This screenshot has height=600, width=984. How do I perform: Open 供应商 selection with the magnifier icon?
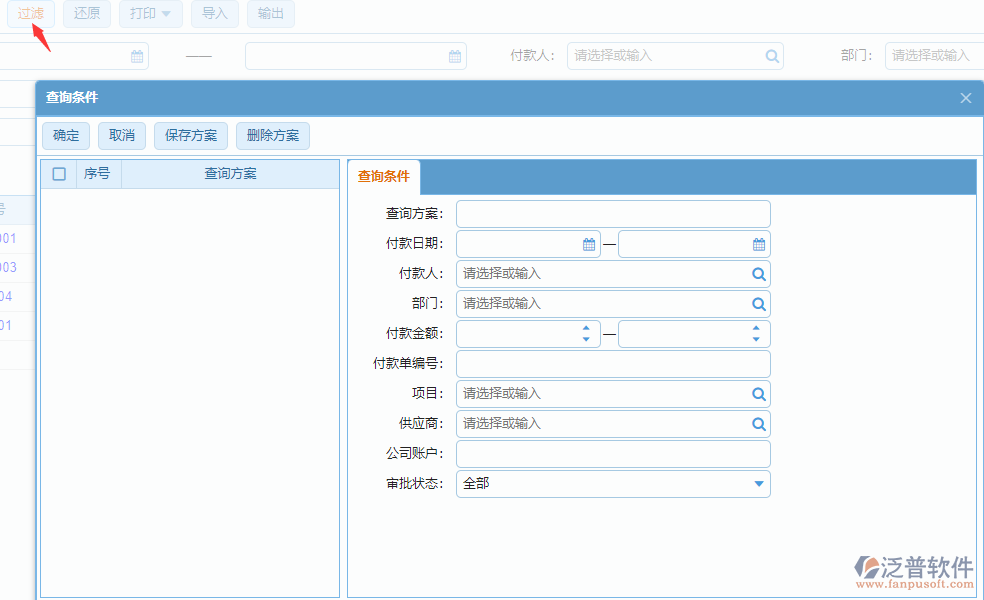pyautogui.click(x=758, y=423)
